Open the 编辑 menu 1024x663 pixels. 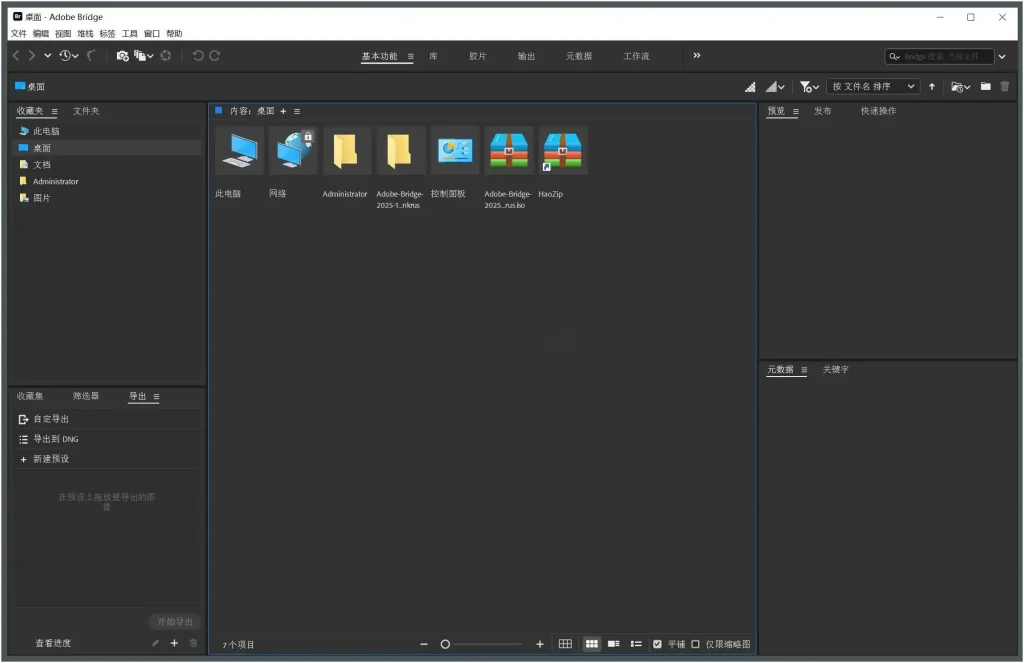[40, 33]
